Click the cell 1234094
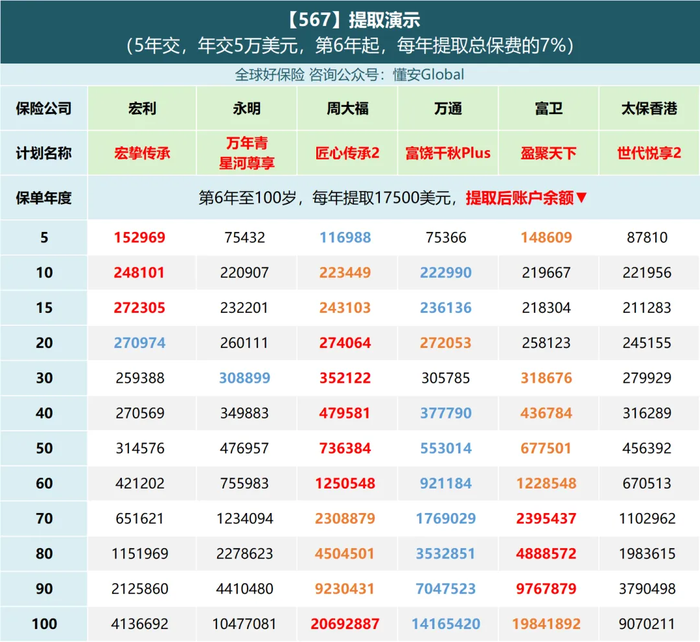The width and height of the screenshot is (700, 642). 245,519
